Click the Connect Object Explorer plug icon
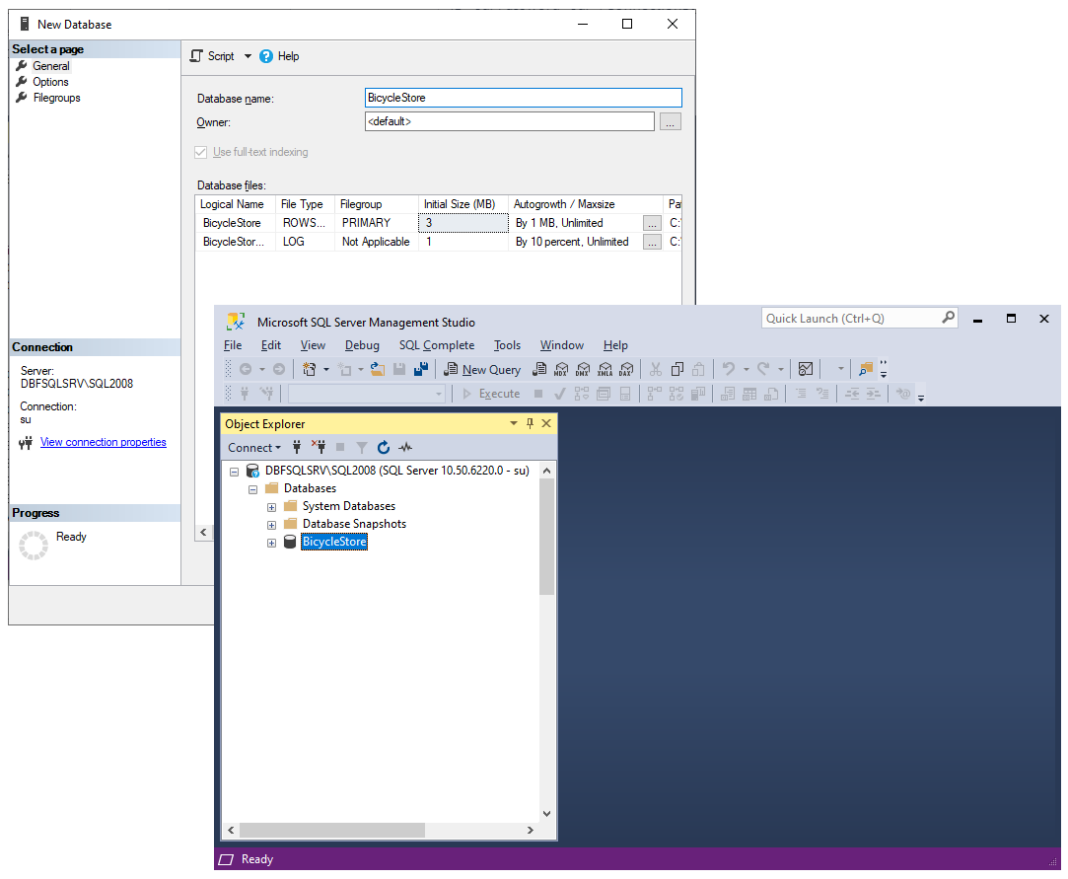The width and height of the screenshot is (1068, 879). tap(297, 447)
